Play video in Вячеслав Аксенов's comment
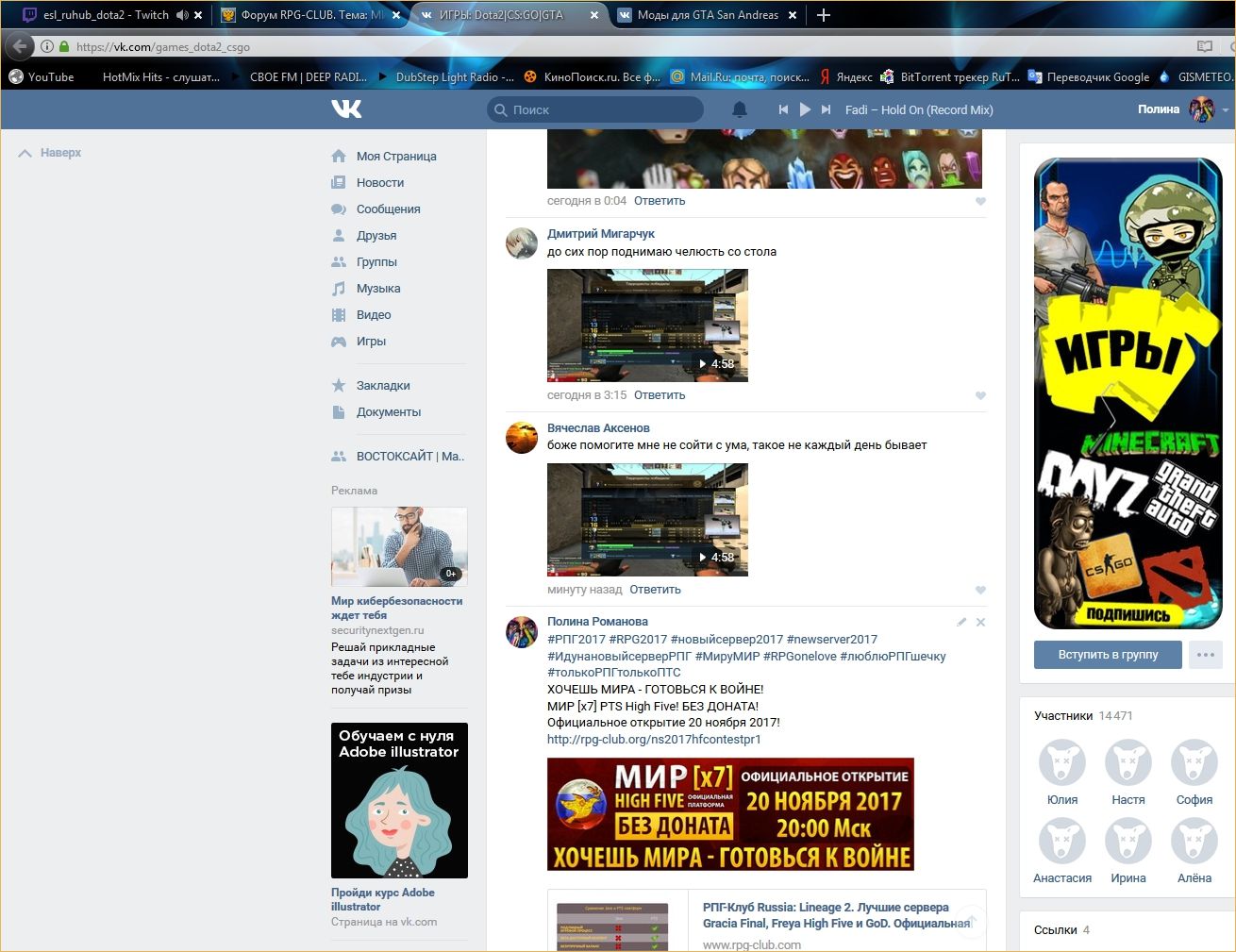Image resolution: width=1236 pixels, height=952 pixels. pyautogui.click(x=647, y=520)
